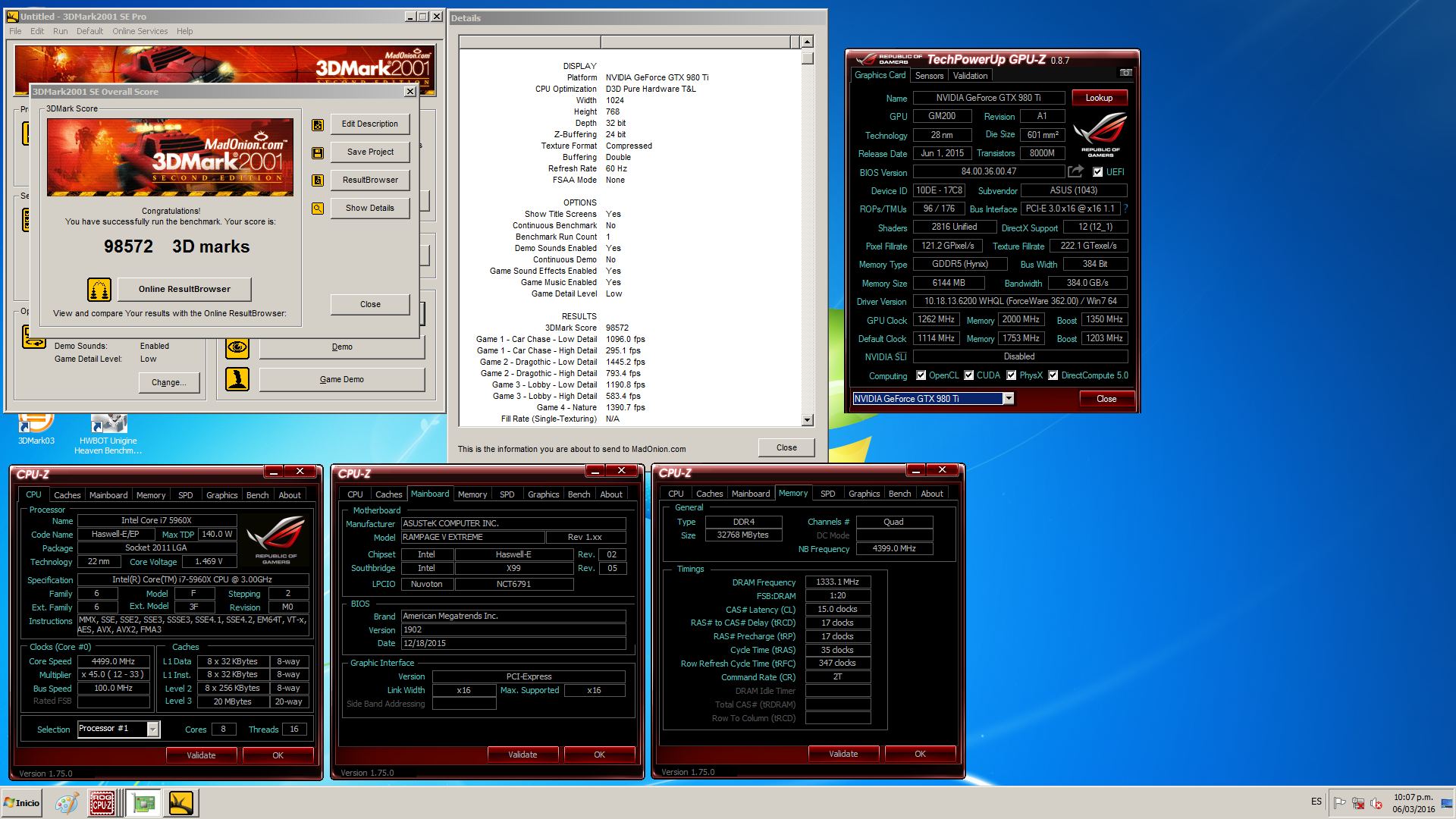Click the Details list scroll up arrow
1456x819 pixels.
point(807,42)
